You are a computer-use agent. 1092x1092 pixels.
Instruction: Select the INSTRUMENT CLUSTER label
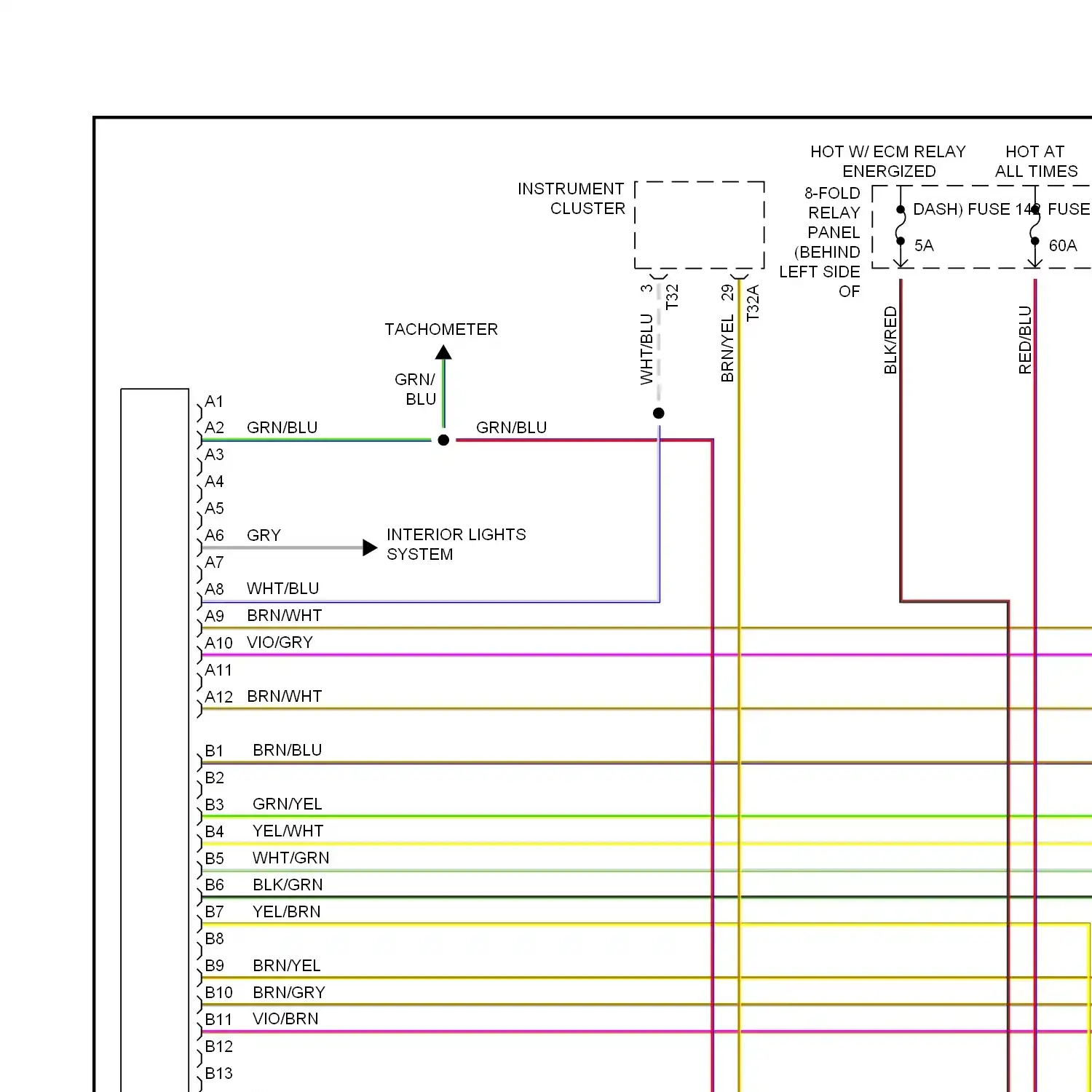coord(571,199)
